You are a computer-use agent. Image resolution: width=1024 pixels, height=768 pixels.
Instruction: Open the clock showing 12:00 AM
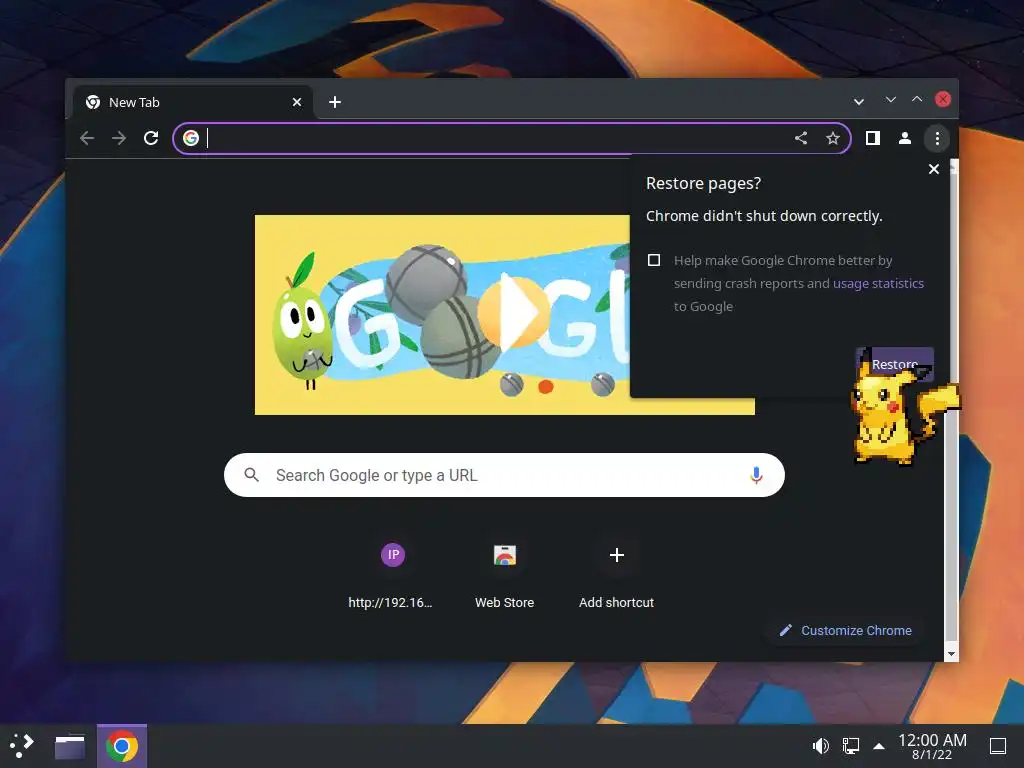(x=932, y=746)
